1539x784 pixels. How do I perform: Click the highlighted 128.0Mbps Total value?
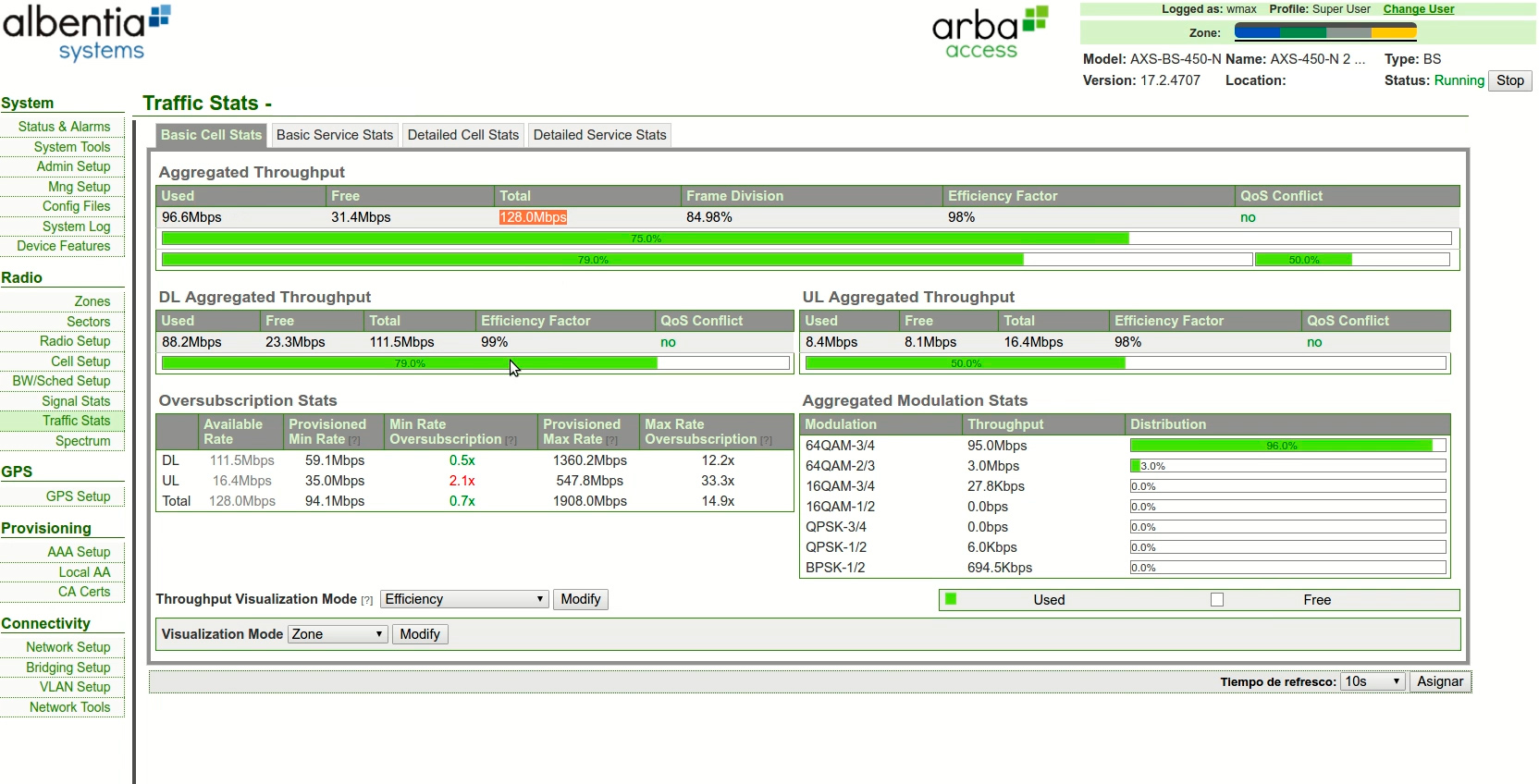(533, 217)
